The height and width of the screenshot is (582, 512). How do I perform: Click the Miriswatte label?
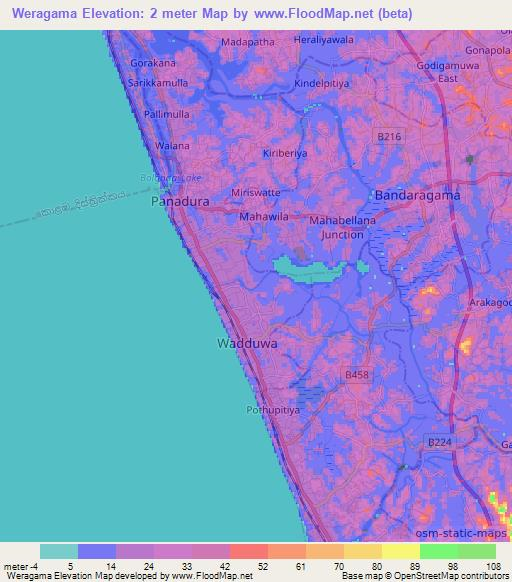click(x=256, y=193)
